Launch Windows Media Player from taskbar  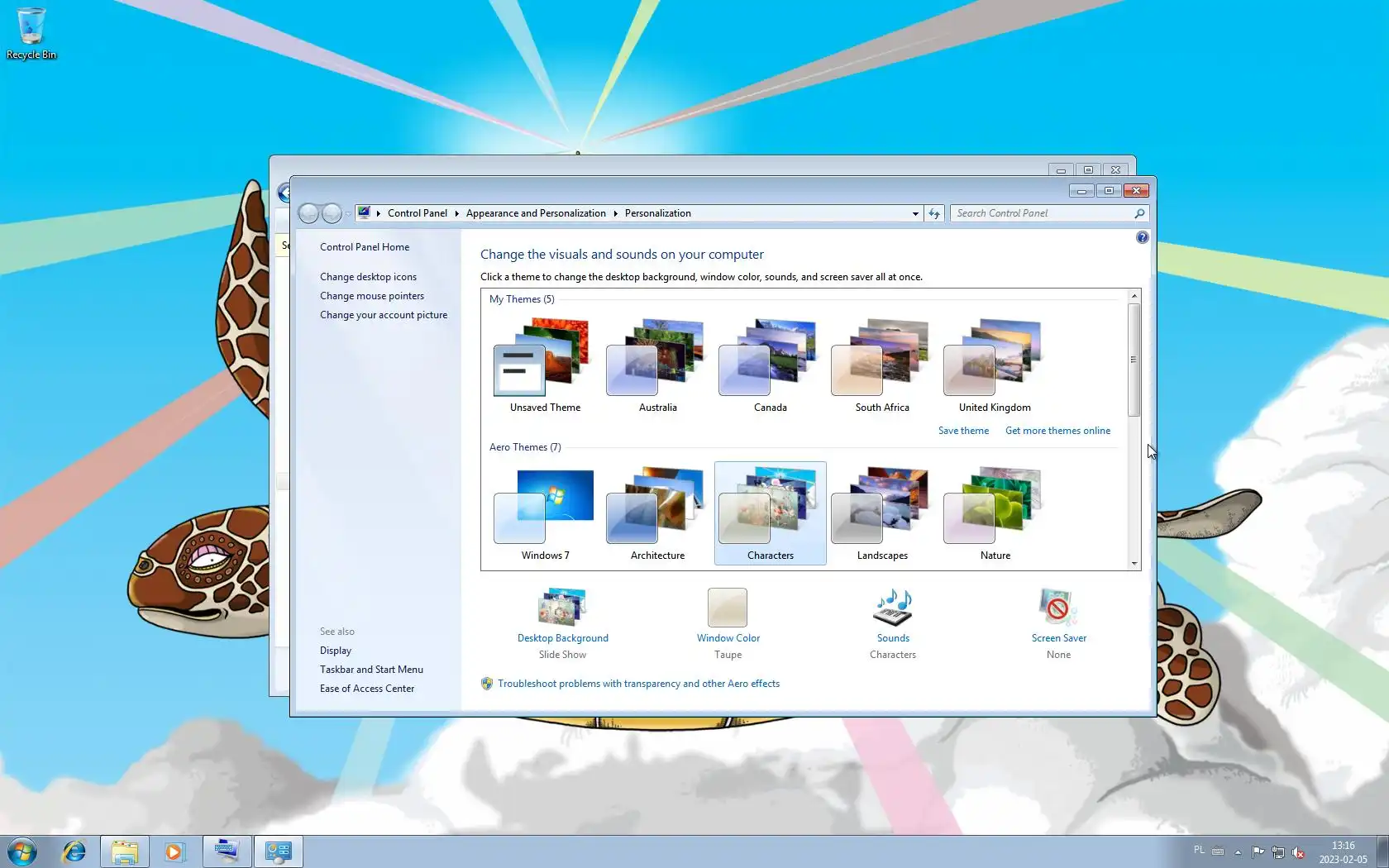(x=174, y=851)
